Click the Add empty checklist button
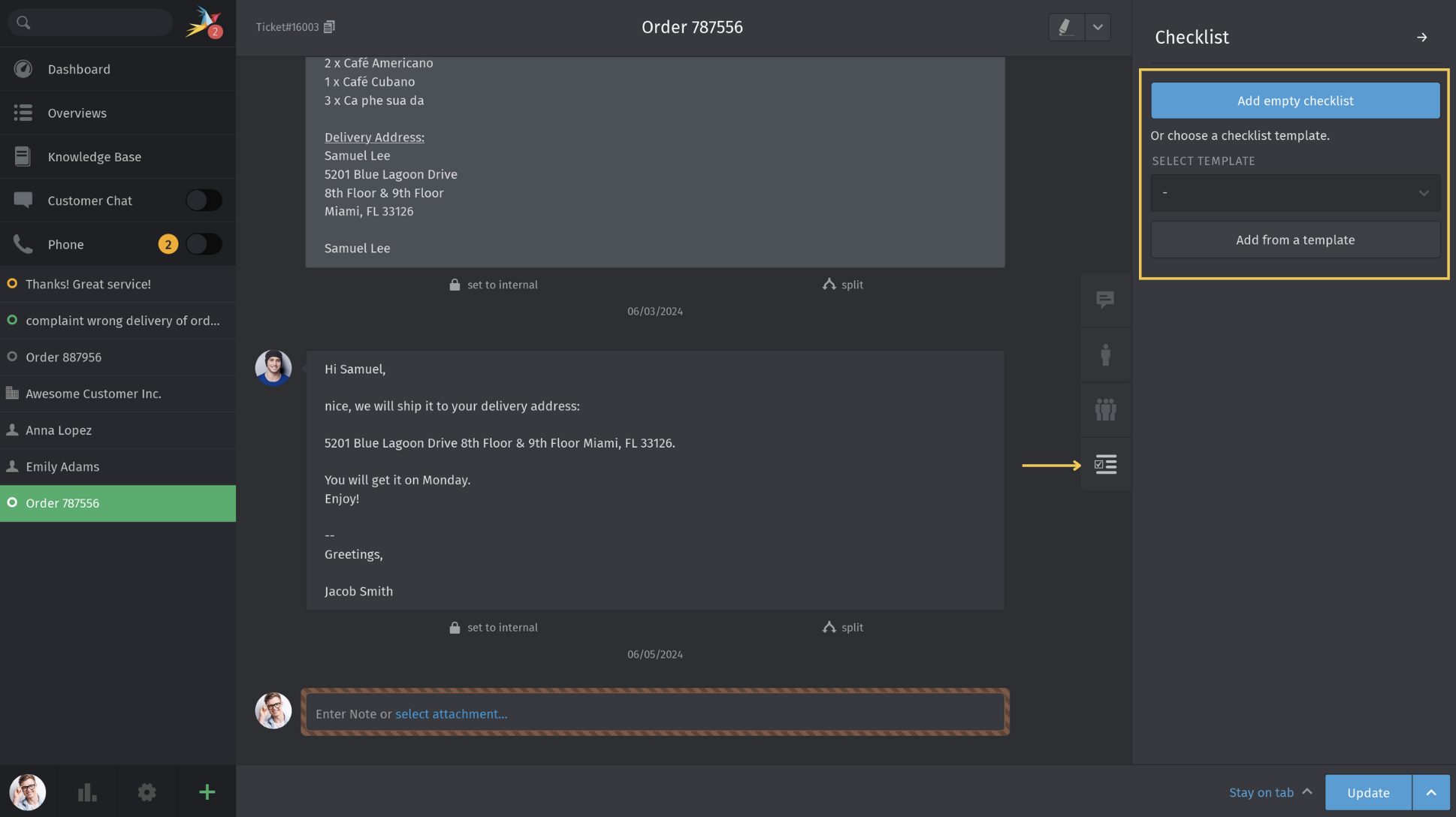1456x817 pixels. (1294, 100)
